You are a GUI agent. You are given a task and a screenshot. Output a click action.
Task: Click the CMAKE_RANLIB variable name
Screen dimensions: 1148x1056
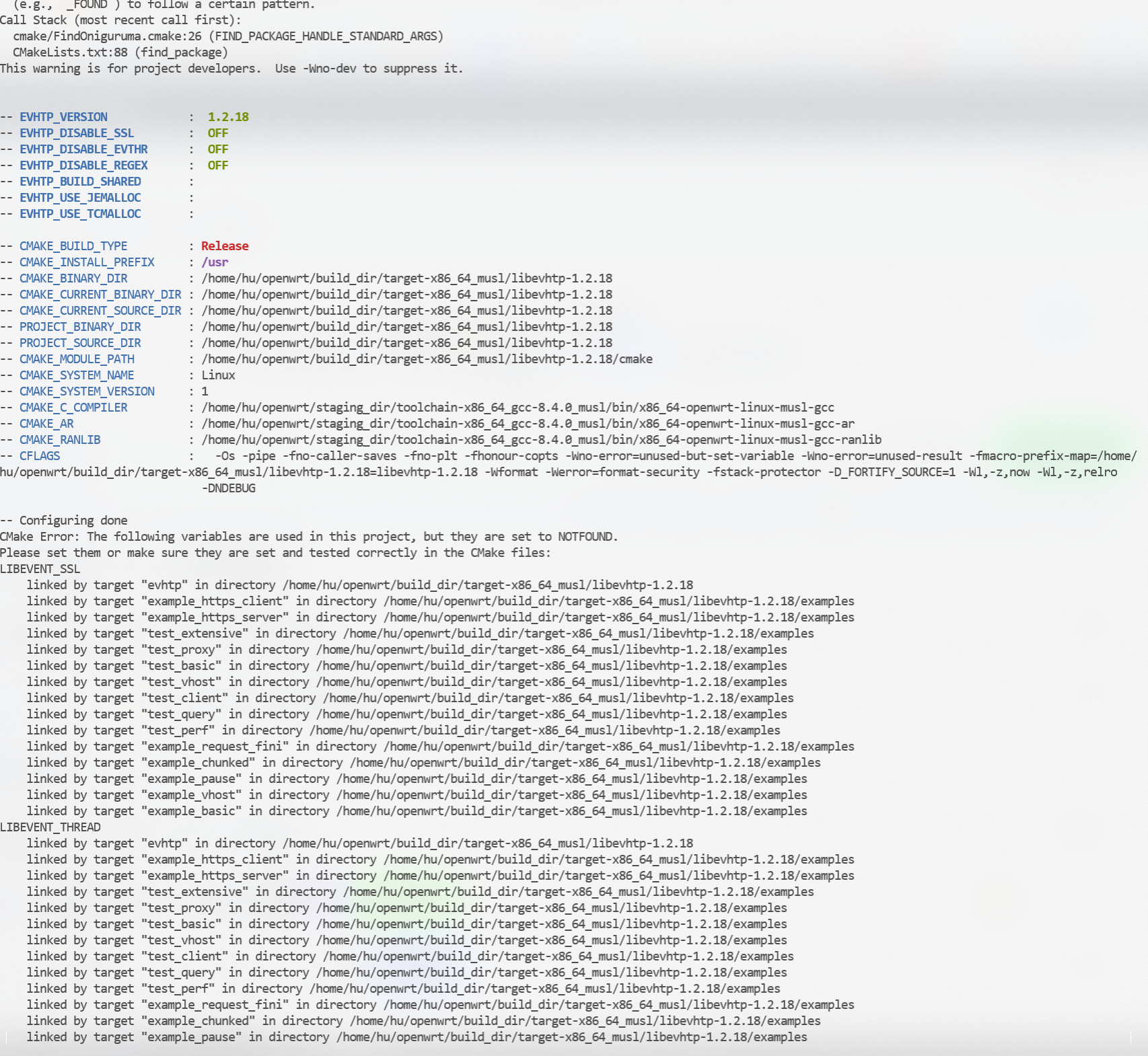pos(60,440)
